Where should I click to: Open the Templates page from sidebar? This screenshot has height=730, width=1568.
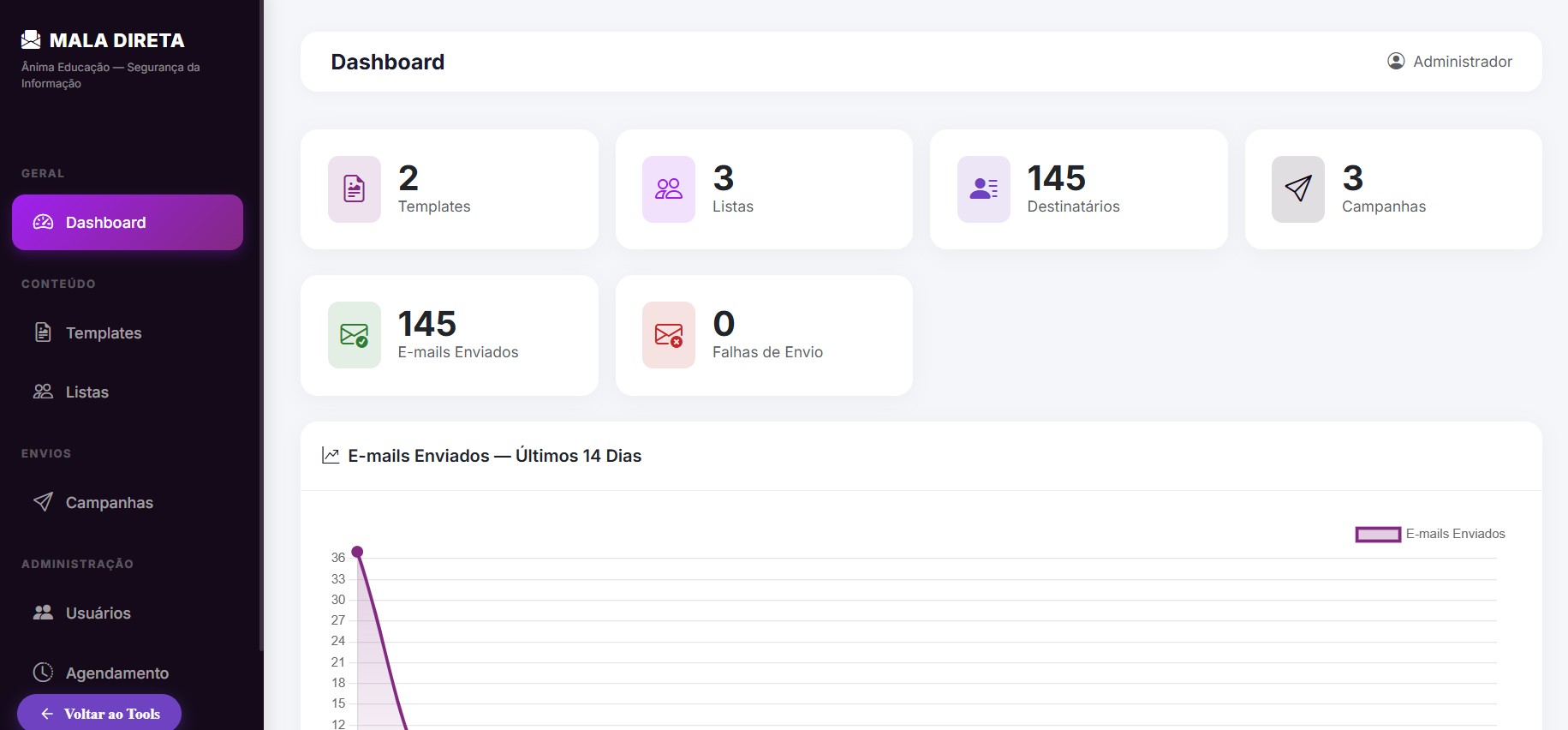coord(128,332)
